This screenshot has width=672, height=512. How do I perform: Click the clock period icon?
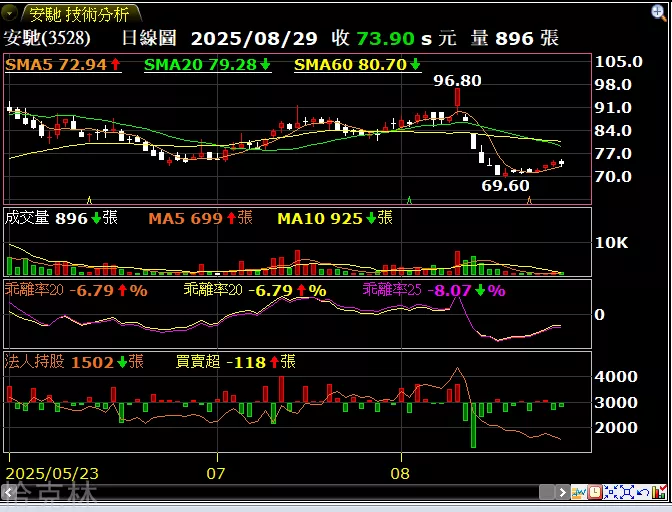pos(594,492)
